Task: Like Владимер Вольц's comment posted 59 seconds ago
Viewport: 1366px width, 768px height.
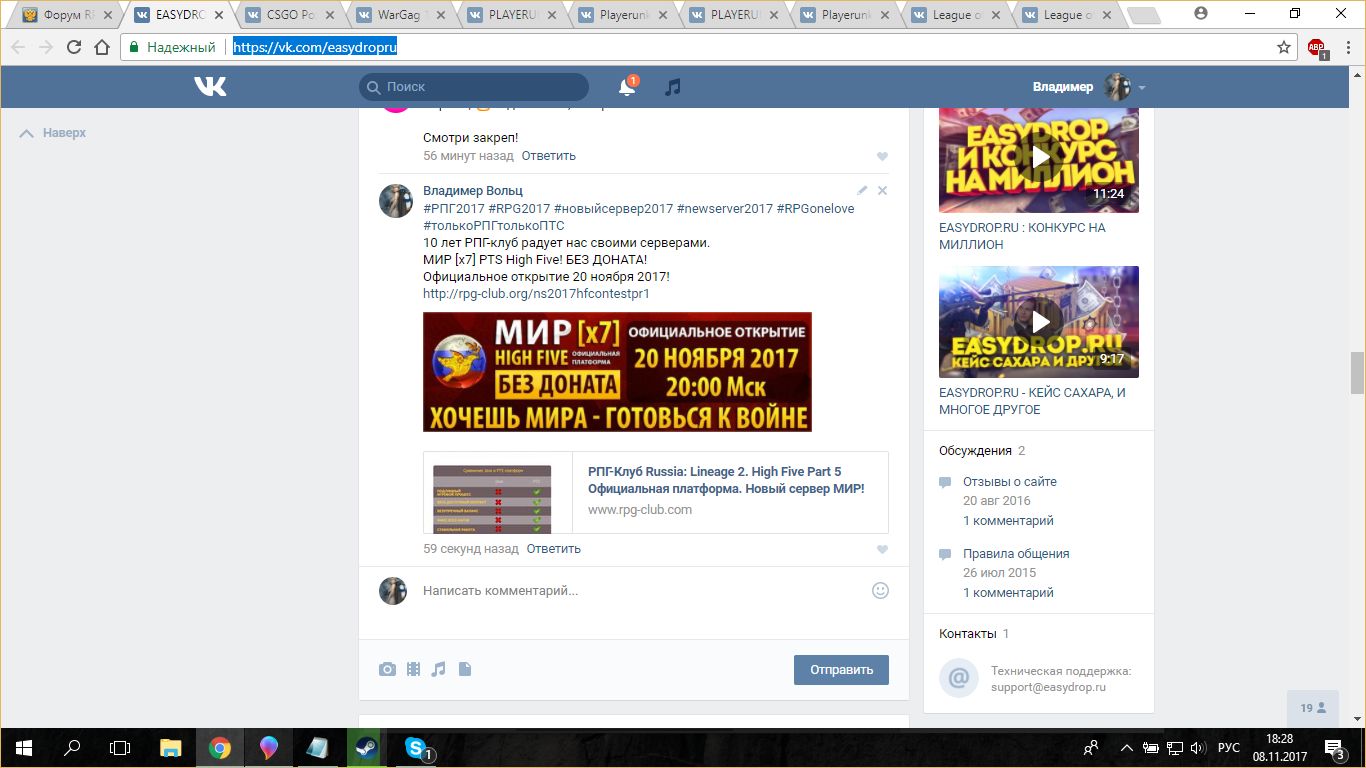Action: tap(882, 550)
